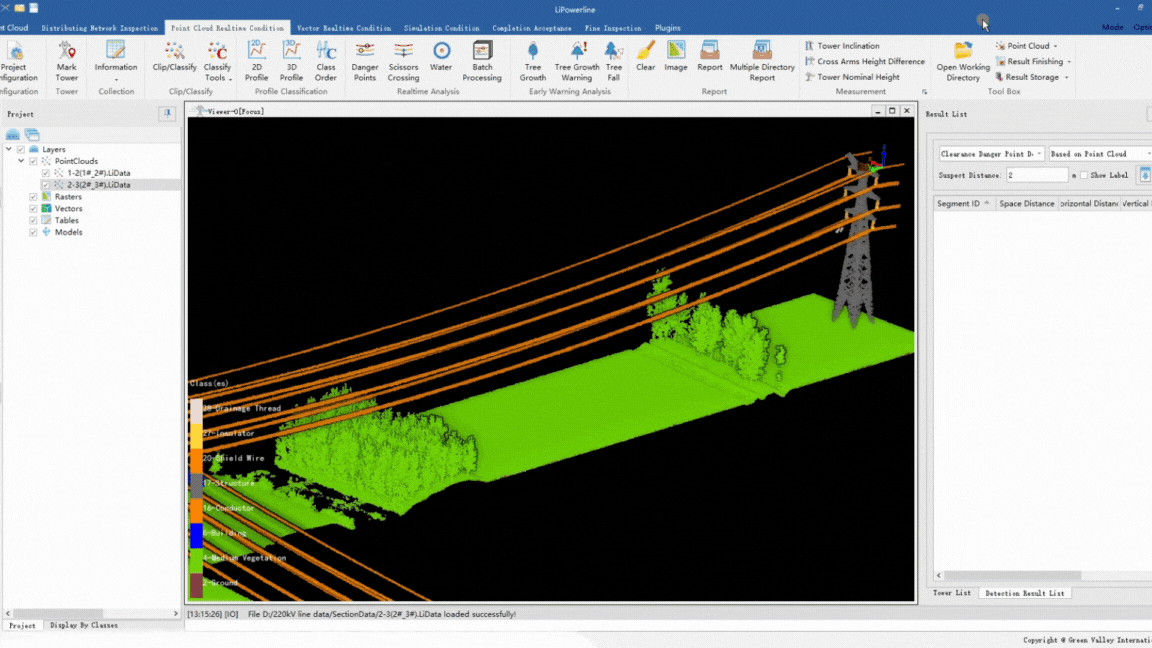Click the Tower Inclination measurement button
1152x648 pixels.
point(847,46)
